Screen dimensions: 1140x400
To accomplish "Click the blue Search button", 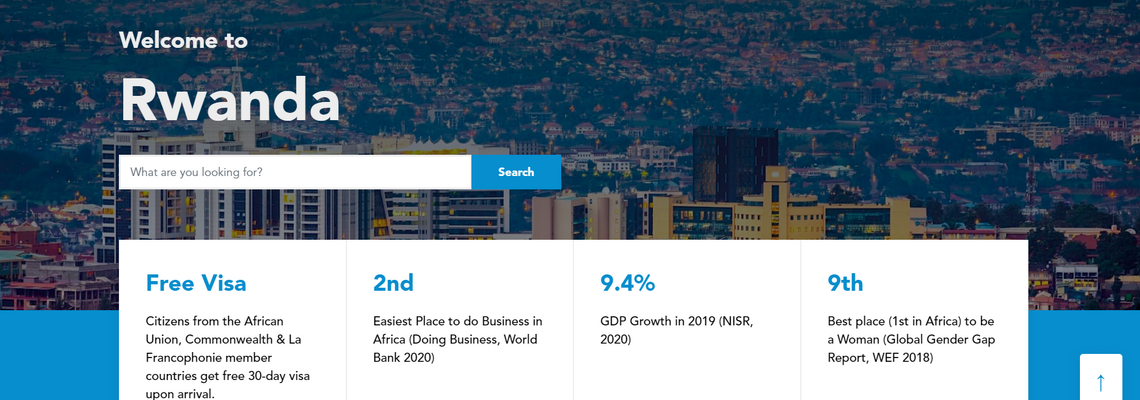I will pyautogui.click(x=516, y=172).
